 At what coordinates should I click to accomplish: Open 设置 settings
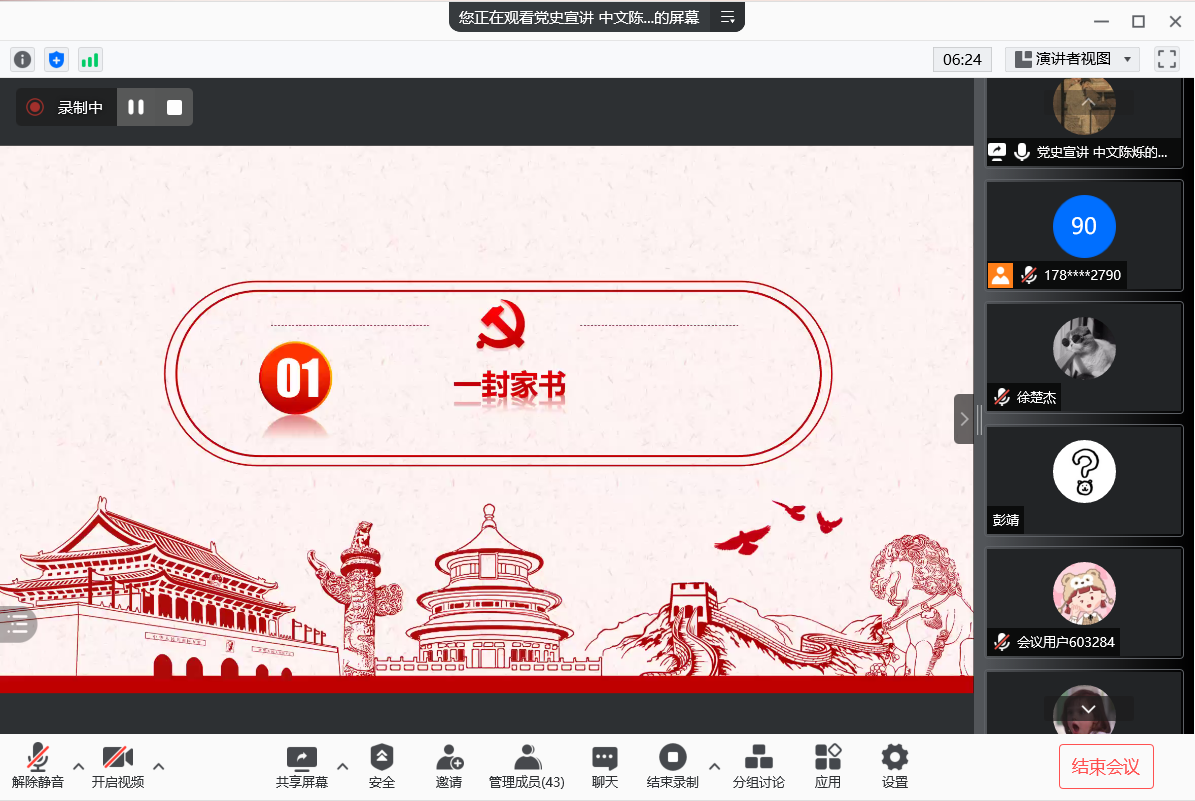coord(894,767)
